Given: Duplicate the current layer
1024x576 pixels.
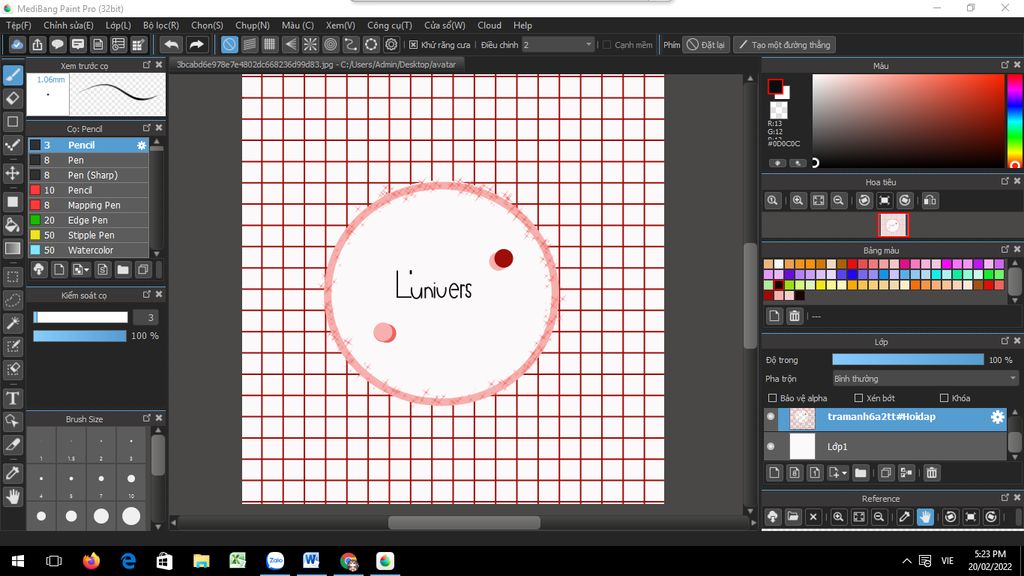Looking at the screenshot, I should 886,473.
